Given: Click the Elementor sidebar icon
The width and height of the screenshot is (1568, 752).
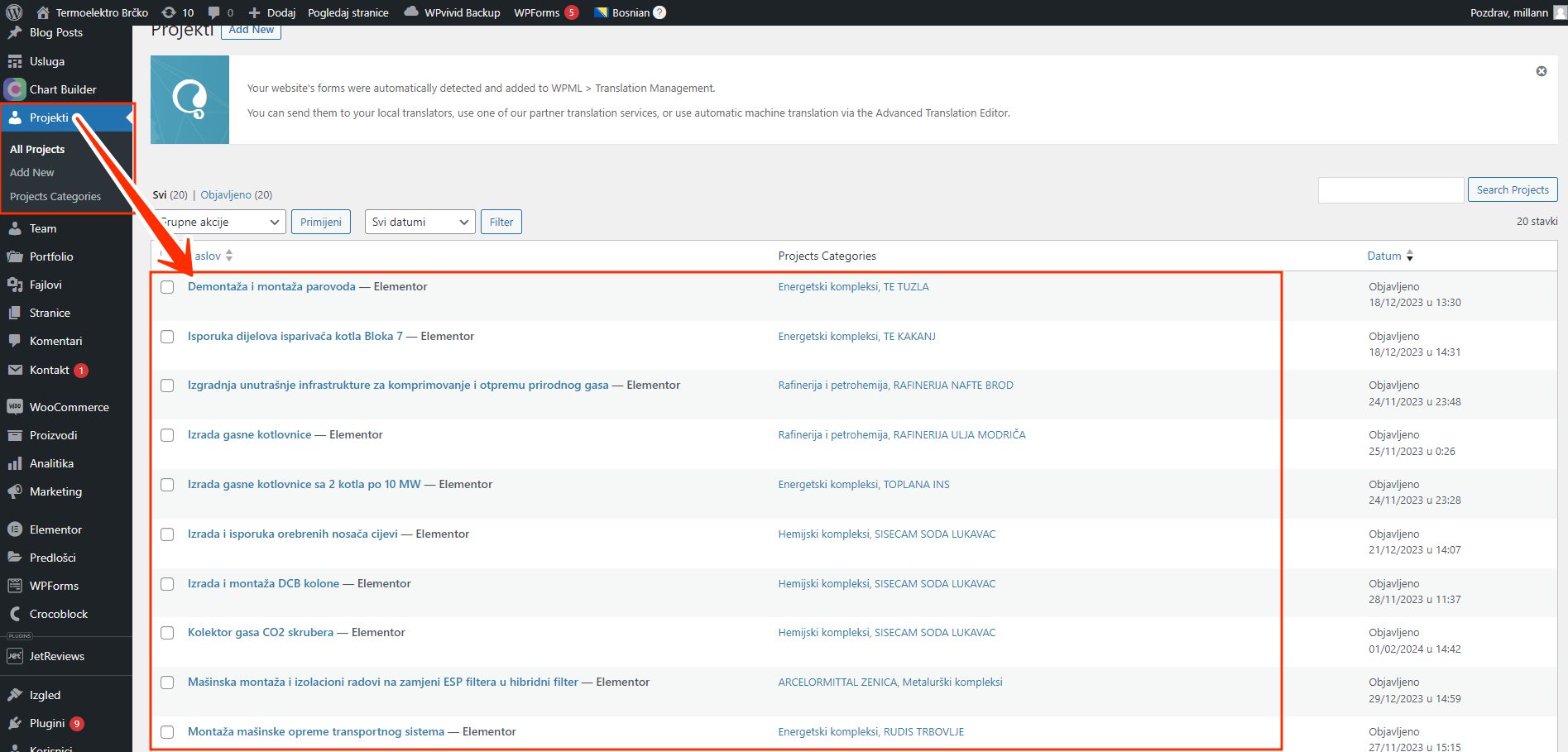Looking at the screenshot, I should (x=15, y=529).
